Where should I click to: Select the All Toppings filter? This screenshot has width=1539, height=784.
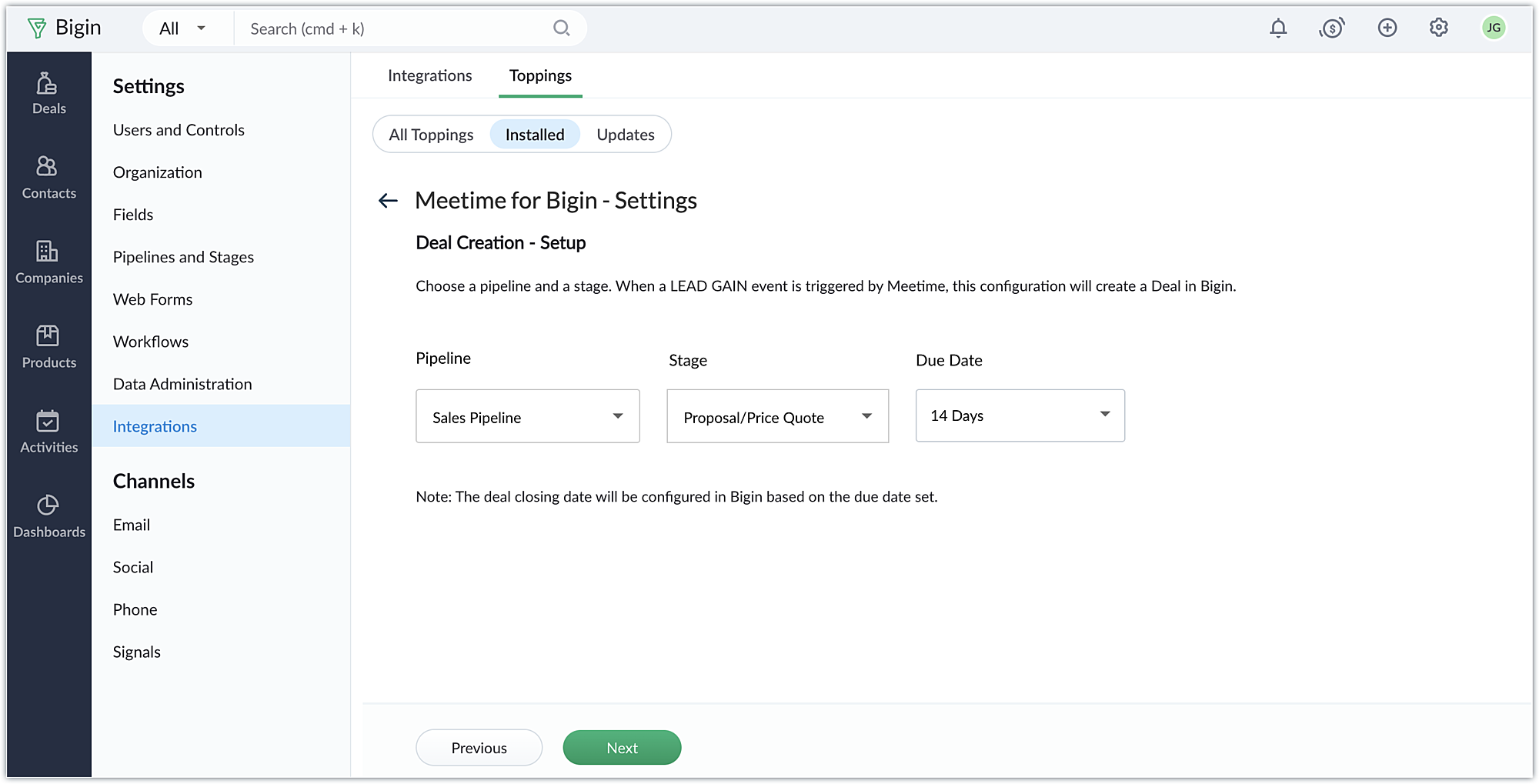point(431,135)
